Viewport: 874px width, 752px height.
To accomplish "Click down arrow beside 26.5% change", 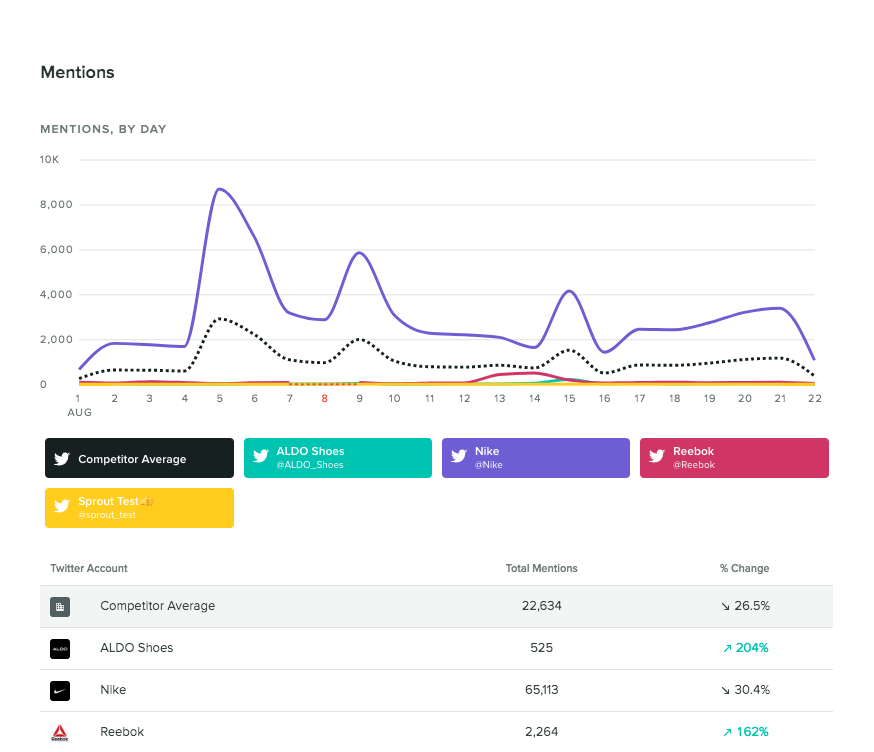I will point(725,607).
